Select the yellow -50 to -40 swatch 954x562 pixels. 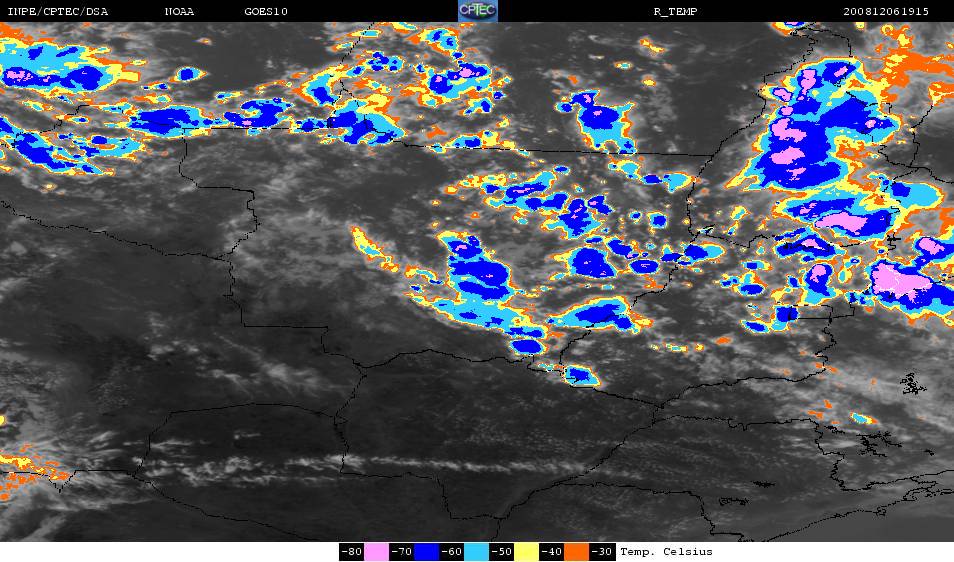coord(526,552)
